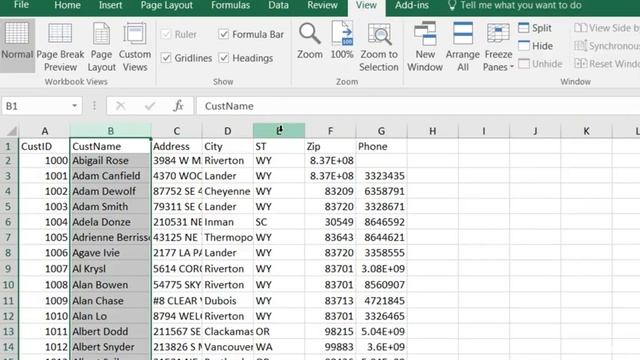Click the zip cell 98215
Viewport: 640px width, 360px height.
pyautogui.click(x=330, y=331)
